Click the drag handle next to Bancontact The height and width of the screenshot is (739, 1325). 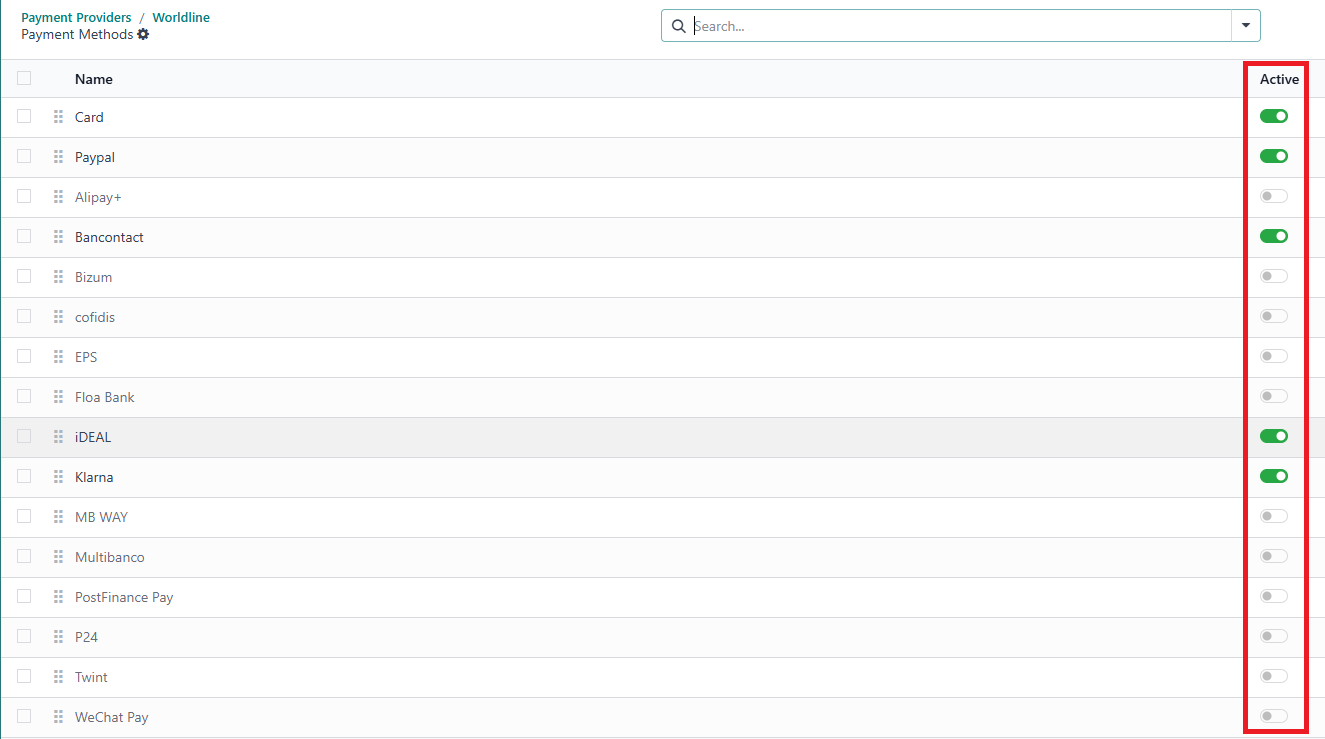pyautogui.click(x=58, y=237)
